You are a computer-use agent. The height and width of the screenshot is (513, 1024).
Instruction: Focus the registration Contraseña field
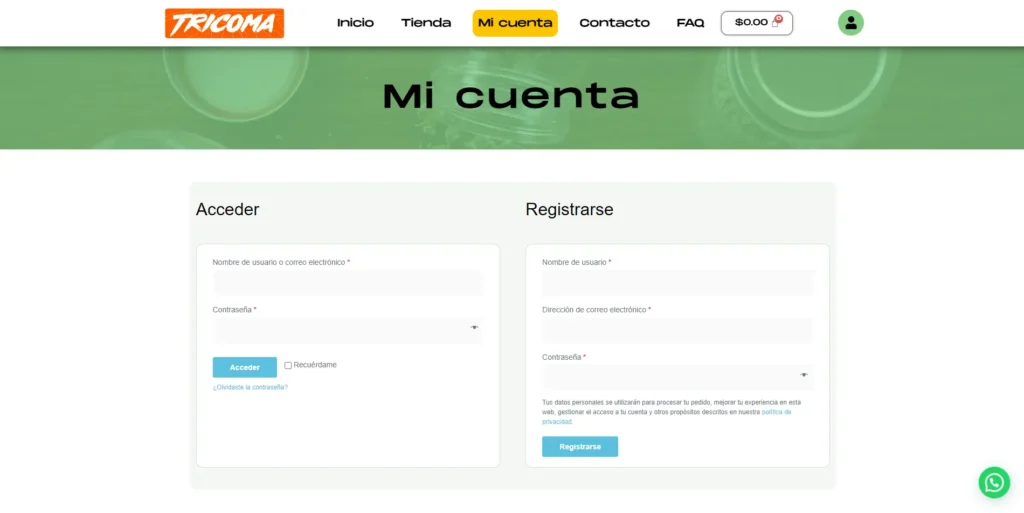[x=678, y=377]
